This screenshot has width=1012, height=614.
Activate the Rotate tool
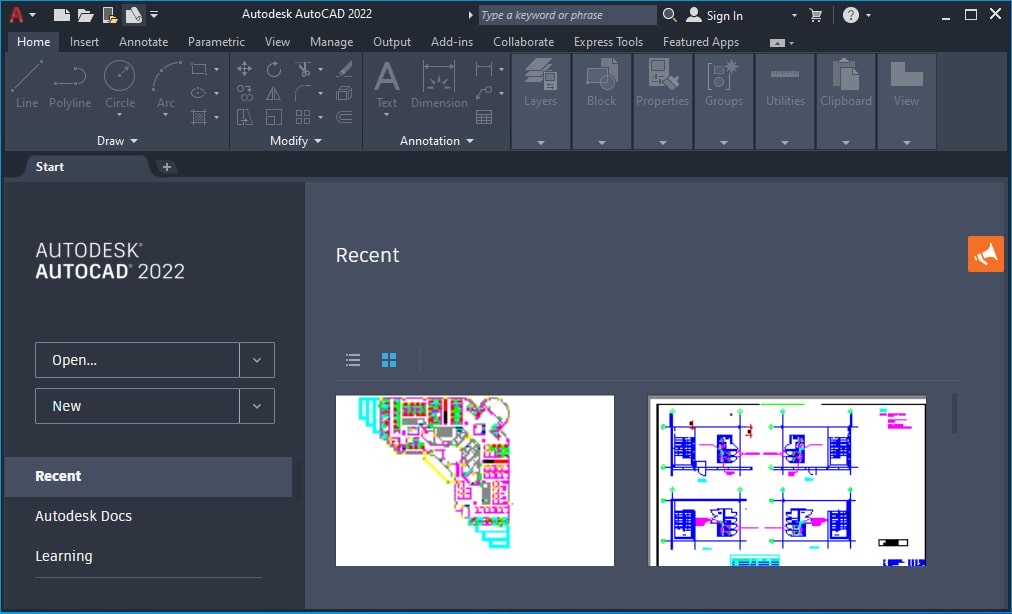[x=274, y=68]
